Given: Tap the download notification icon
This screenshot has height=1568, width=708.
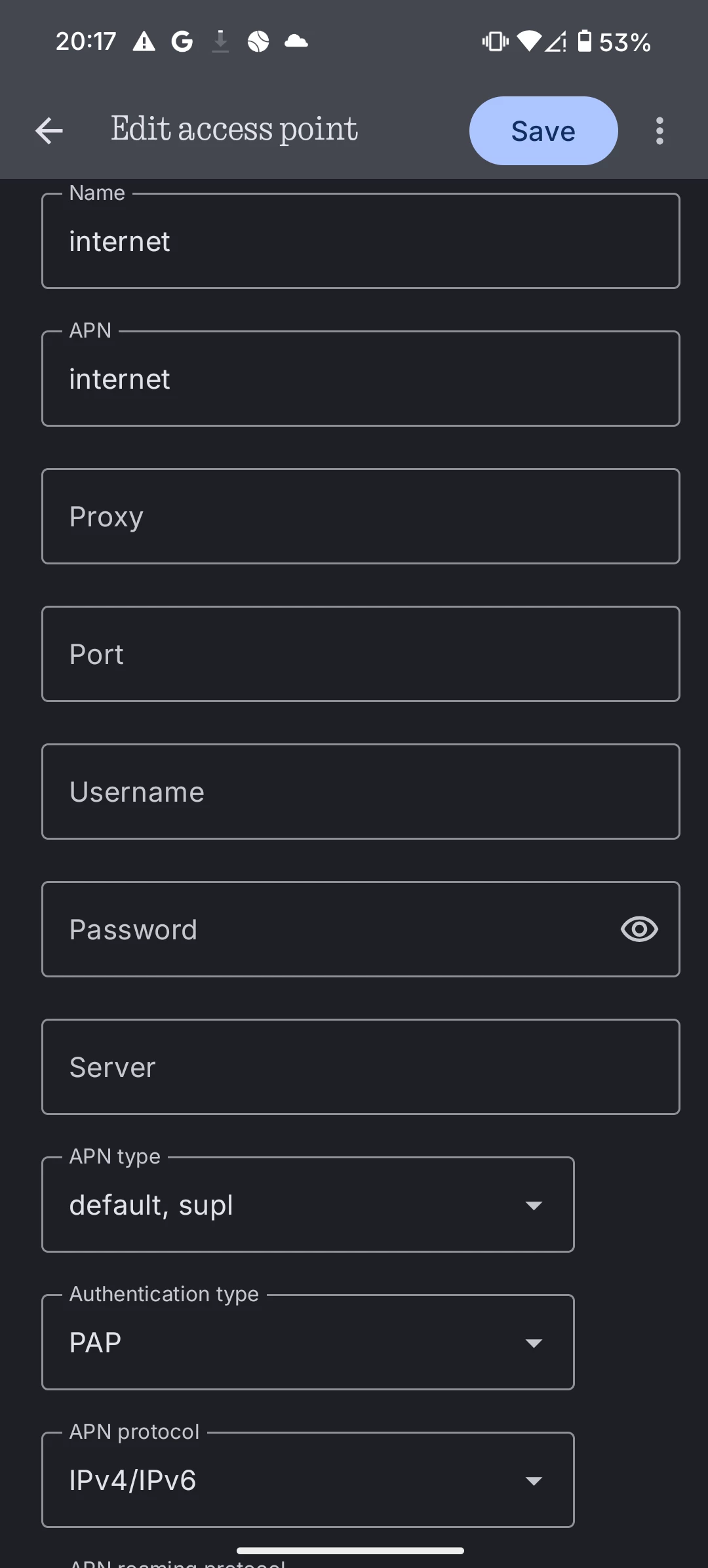Looking at the screenshot, I should click(221, 42).
